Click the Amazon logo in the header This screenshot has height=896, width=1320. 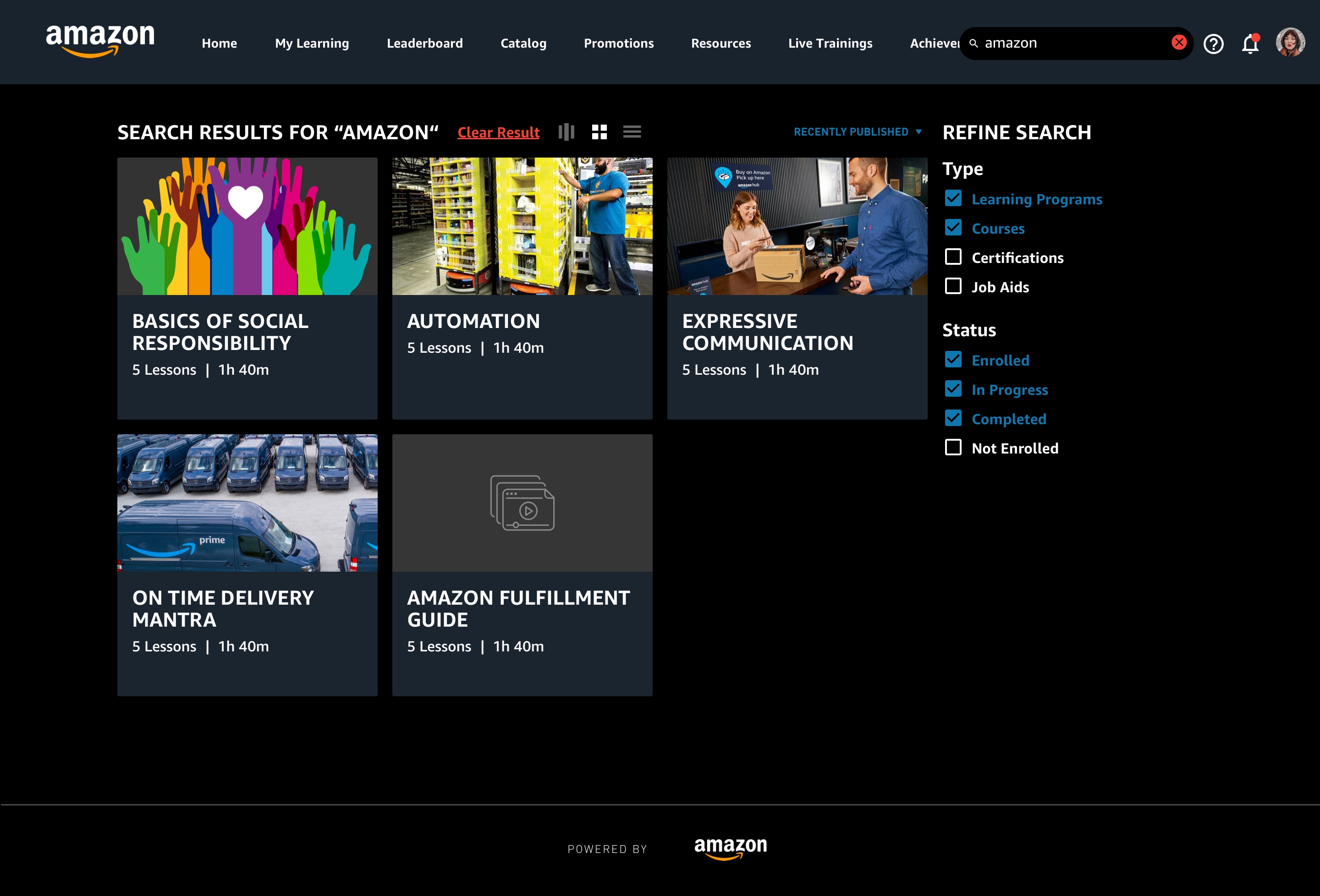(x=100, y=41)
